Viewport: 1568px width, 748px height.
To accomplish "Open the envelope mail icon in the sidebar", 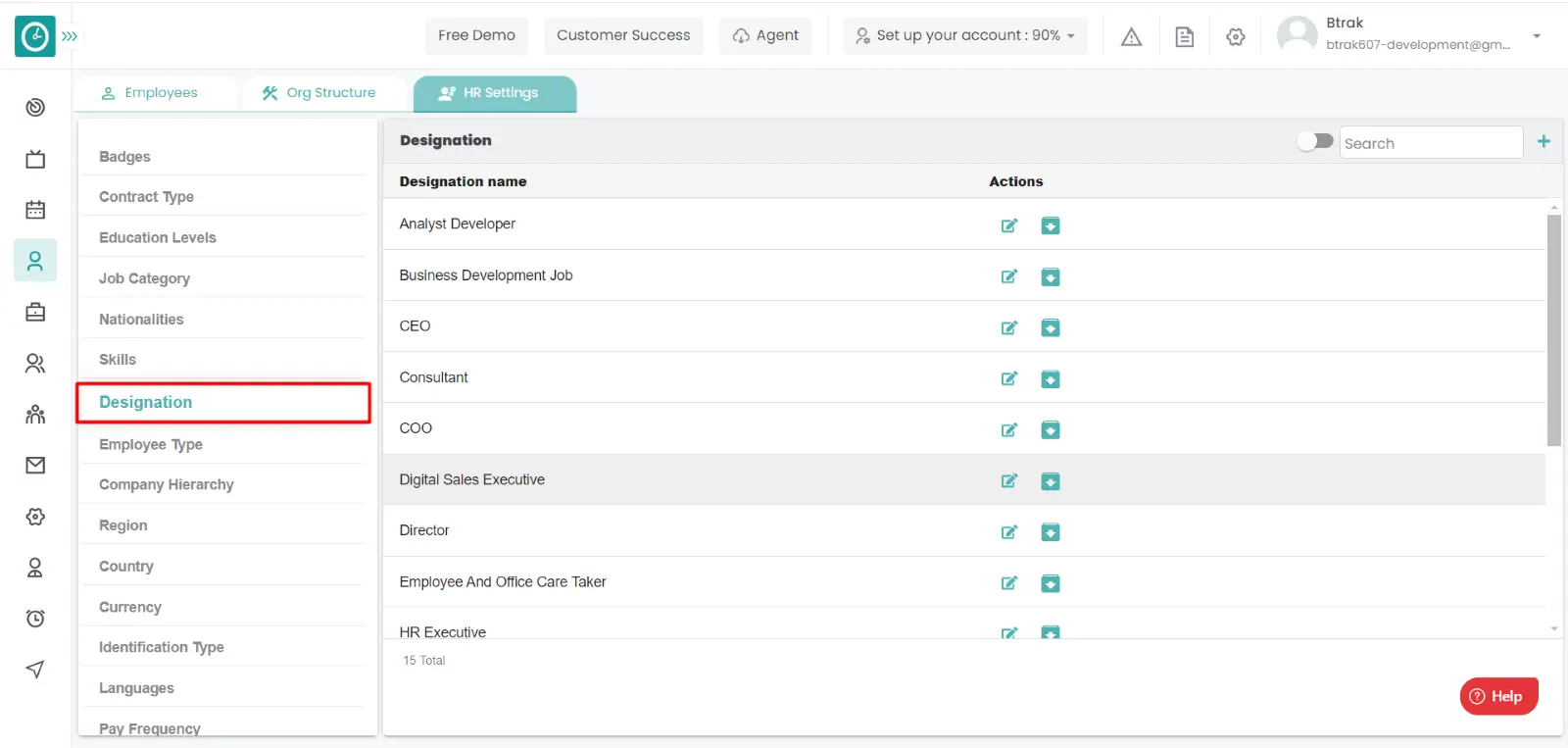I will tap(35, 466).
